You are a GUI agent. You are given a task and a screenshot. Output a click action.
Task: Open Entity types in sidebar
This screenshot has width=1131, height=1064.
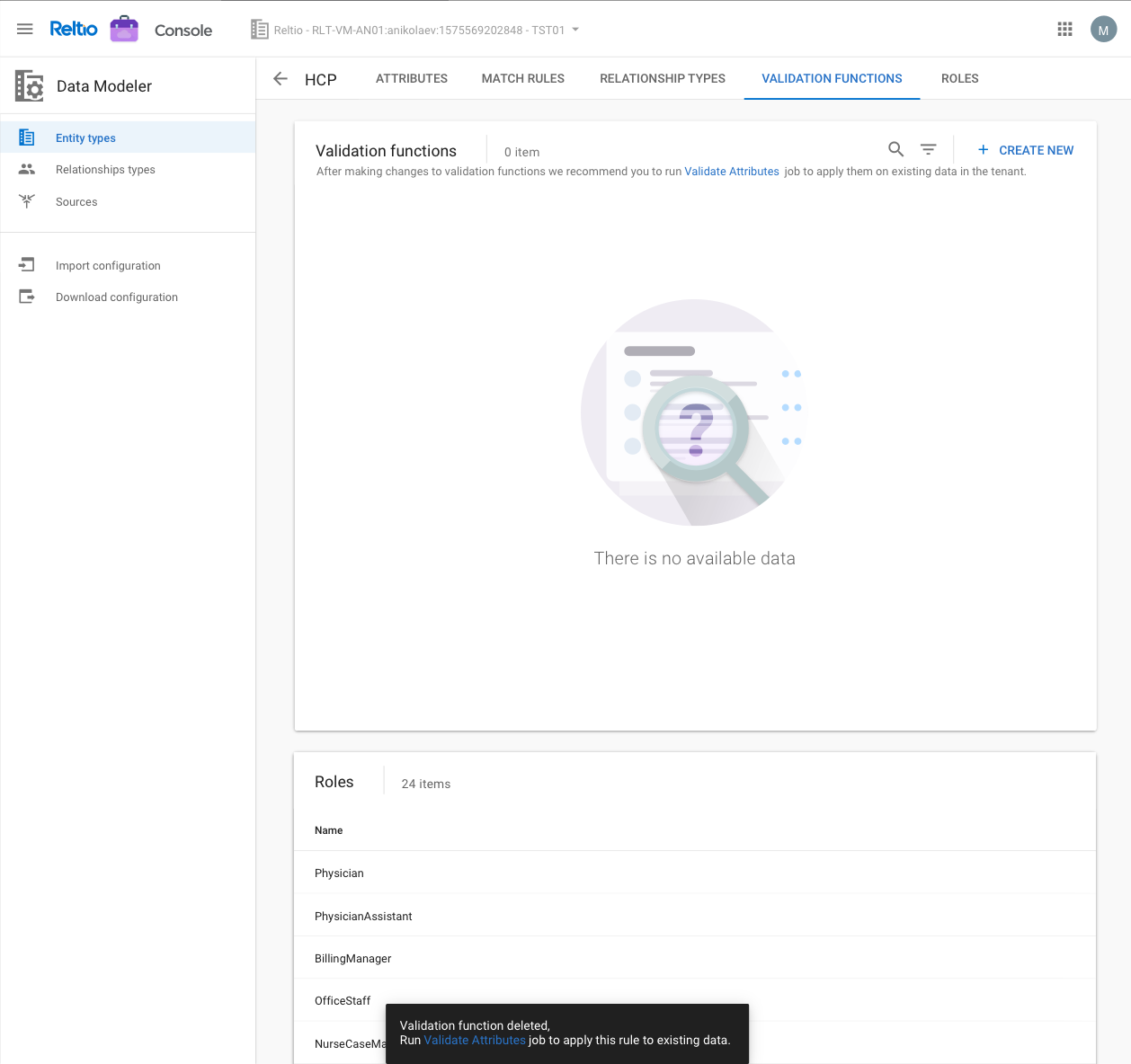click(x=128, y=137)
